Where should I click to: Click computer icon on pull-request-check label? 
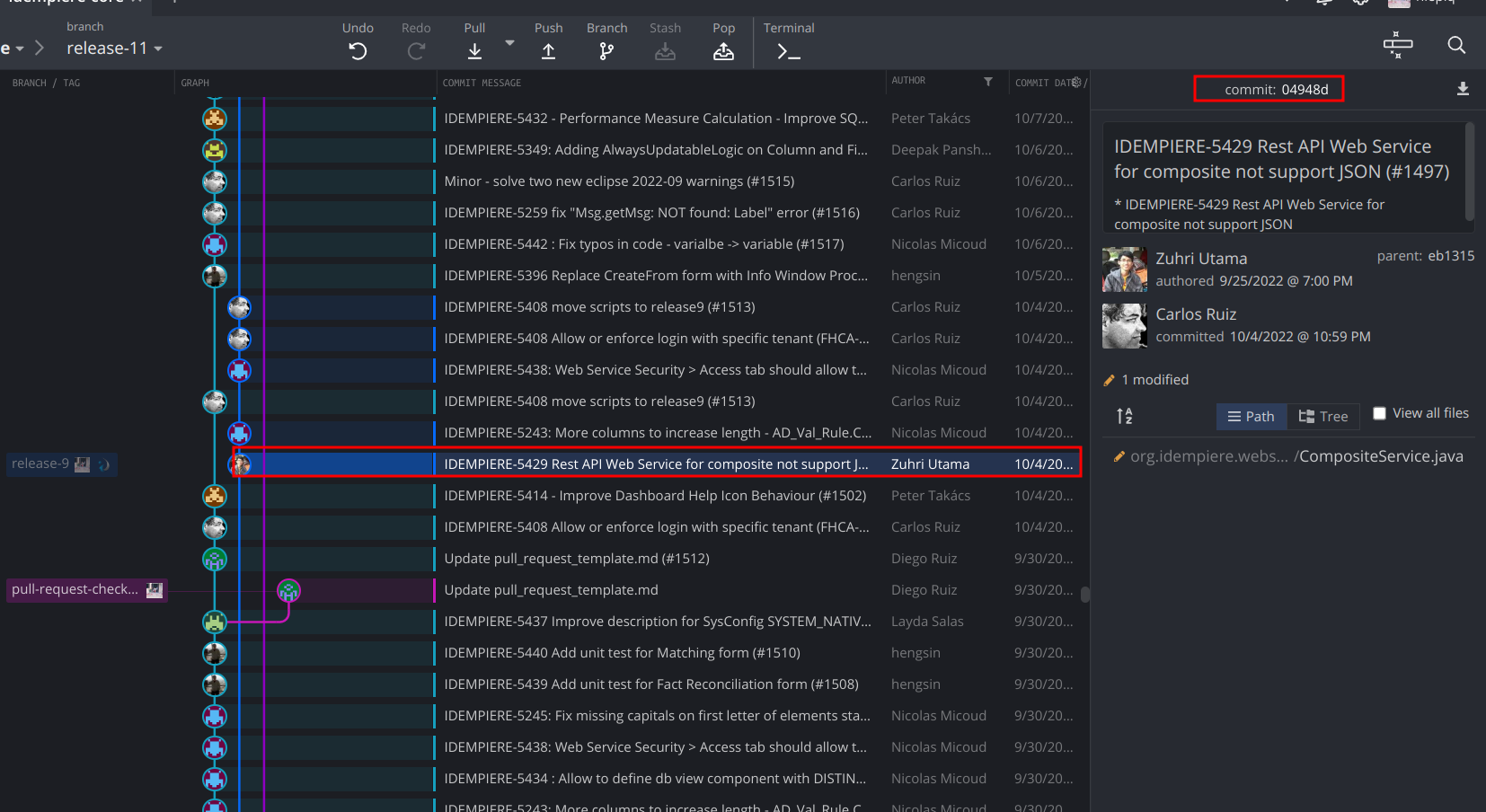tap(155, 590)
